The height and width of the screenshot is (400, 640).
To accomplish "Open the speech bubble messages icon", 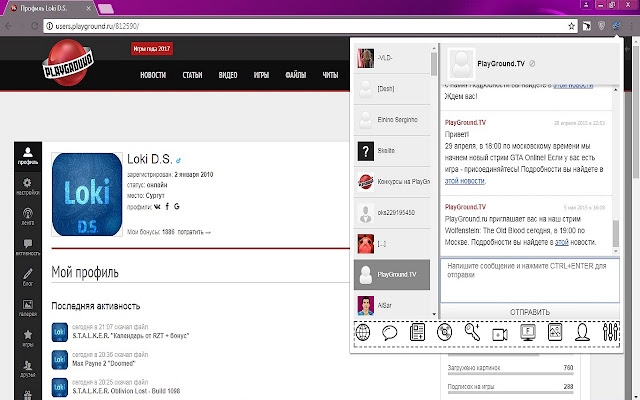I will (389, 333).
